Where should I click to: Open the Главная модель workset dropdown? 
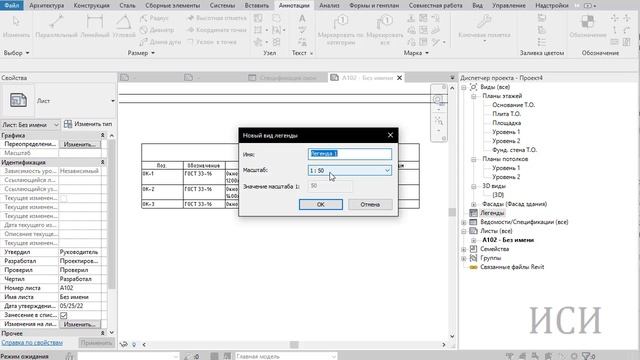point(286,356)
